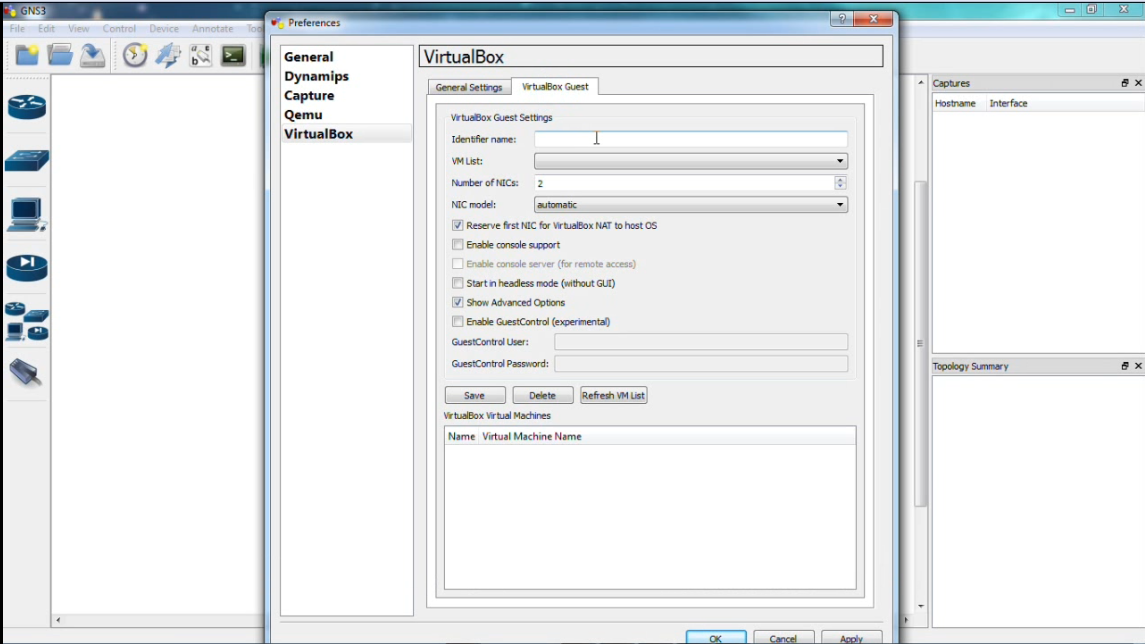
Task: Click the workspace vertical scrollbar thumb
Action: (920, 343)
